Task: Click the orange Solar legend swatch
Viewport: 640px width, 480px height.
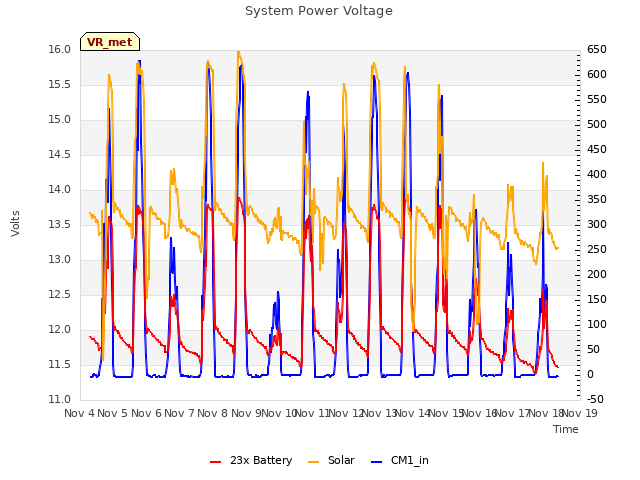Action: [313, 462]
